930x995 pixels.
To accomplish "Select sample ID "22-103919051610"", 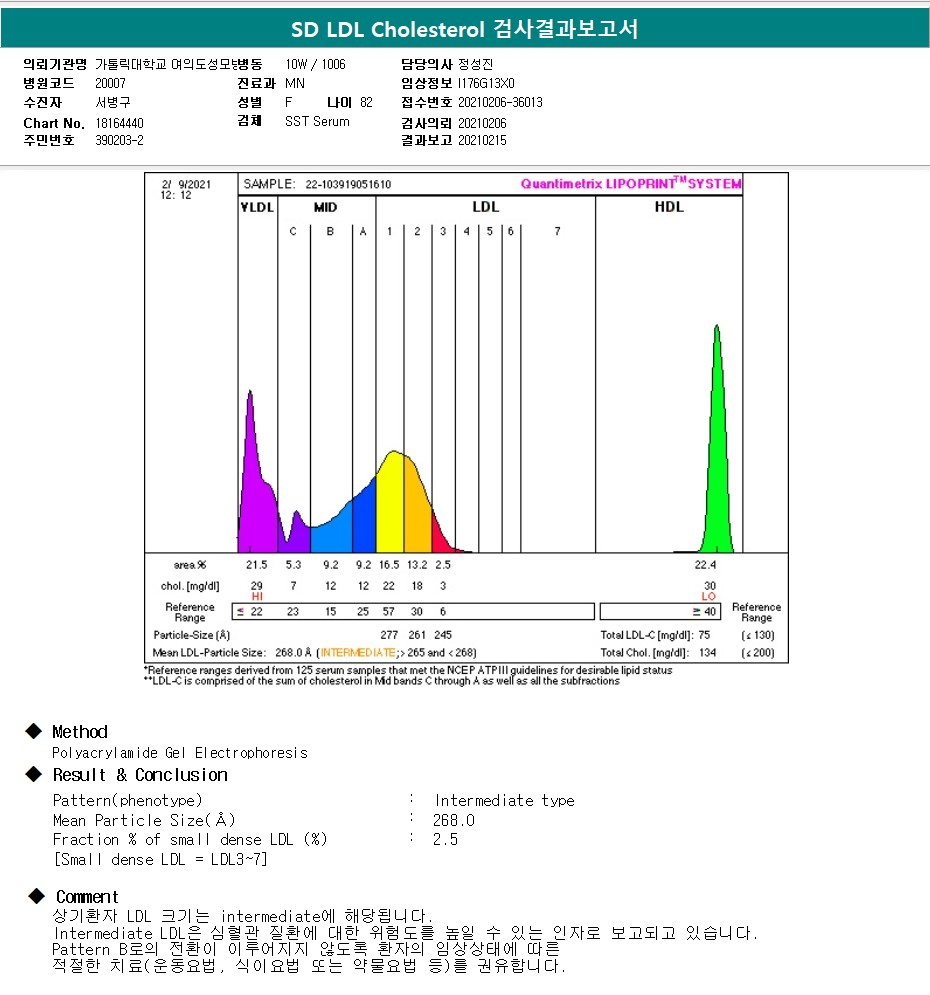I will (x=348, y=184).
